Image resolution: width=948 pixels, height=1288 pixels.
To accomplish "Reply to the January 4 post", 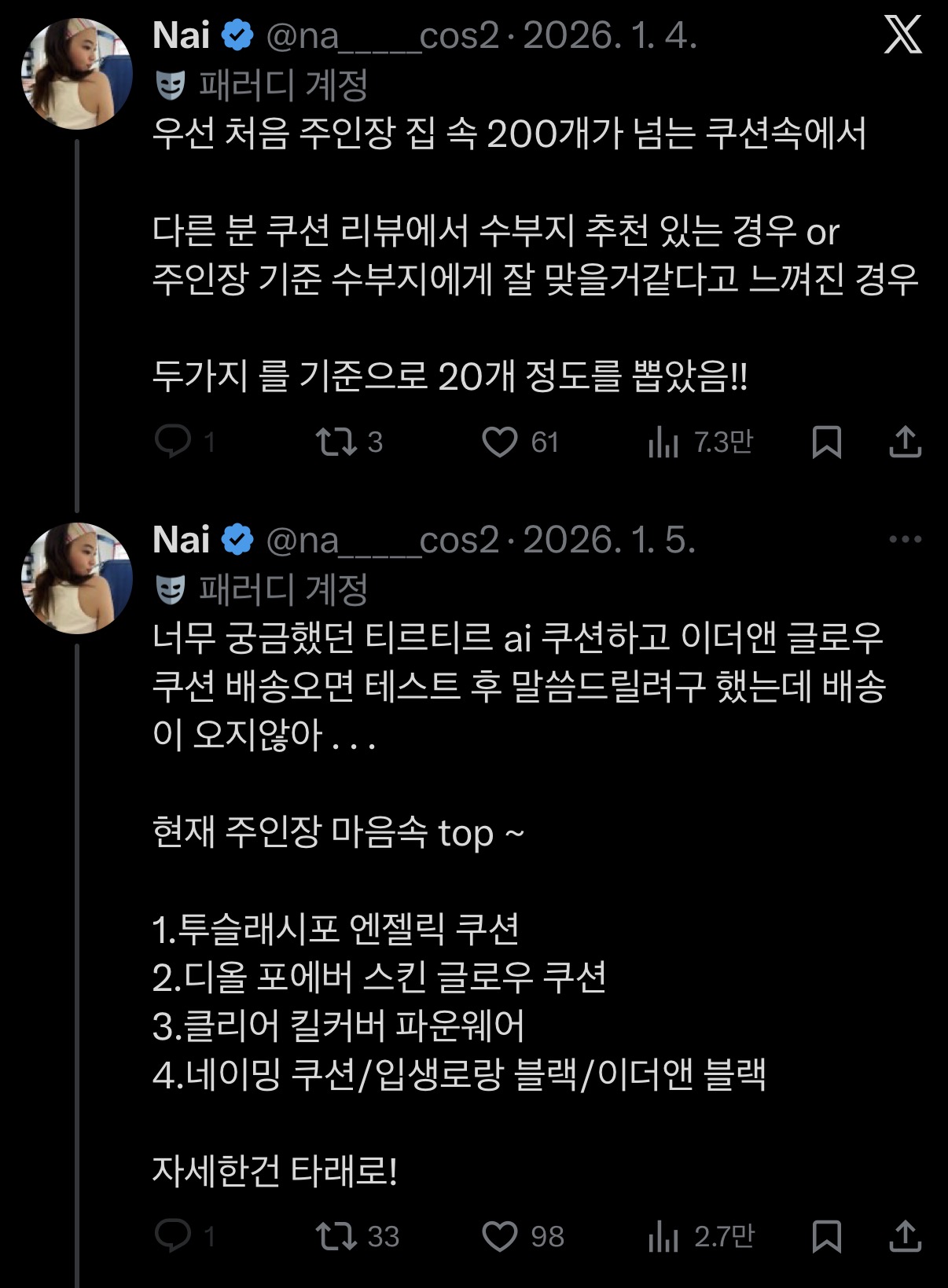I will point(173,442).
